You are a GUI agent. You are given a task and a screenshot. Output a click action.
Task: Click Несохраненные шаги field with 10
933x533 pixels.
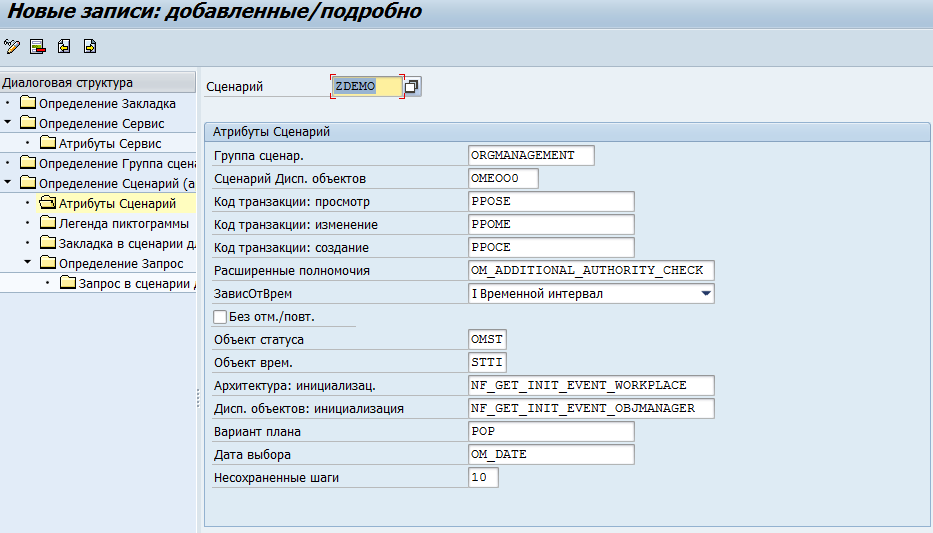click(483, 477)
